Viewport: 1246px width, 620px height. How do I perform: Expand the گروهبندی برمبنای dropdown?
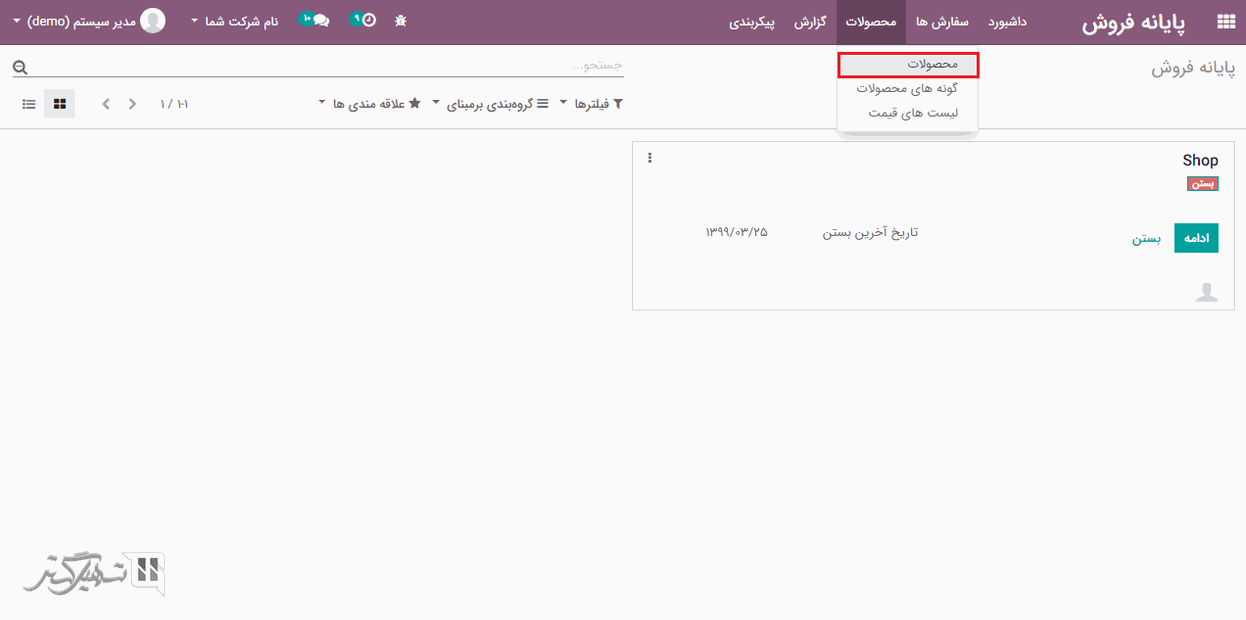497,102
